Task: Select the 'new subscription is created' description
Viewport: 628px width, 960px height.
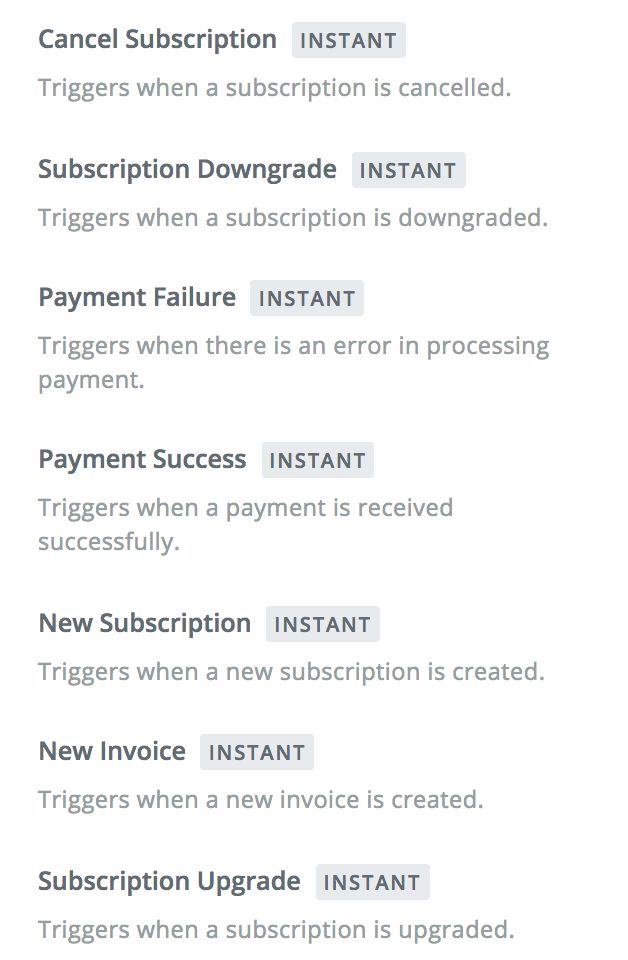Action: [291, 672]
